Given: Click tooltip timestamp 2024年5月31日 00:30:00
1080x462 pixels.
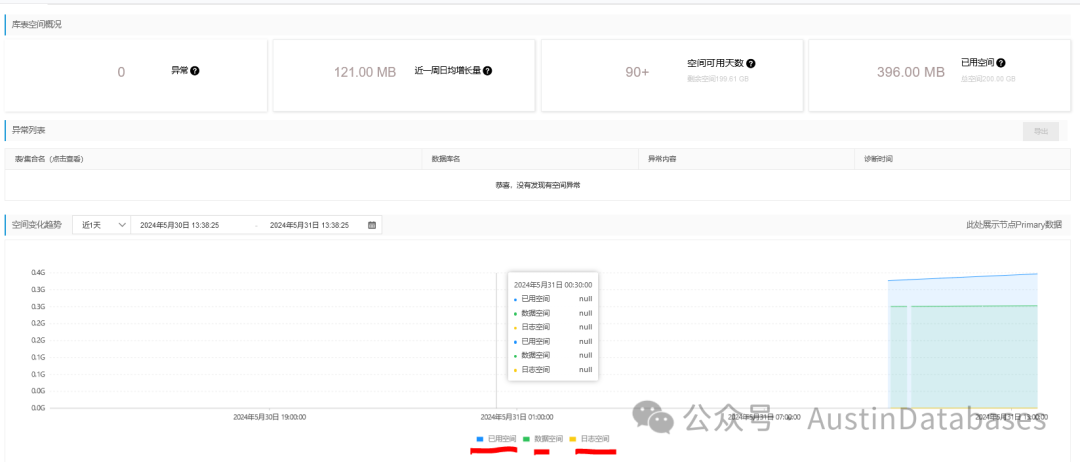Looking at the screenshot, I should [553, 284].
